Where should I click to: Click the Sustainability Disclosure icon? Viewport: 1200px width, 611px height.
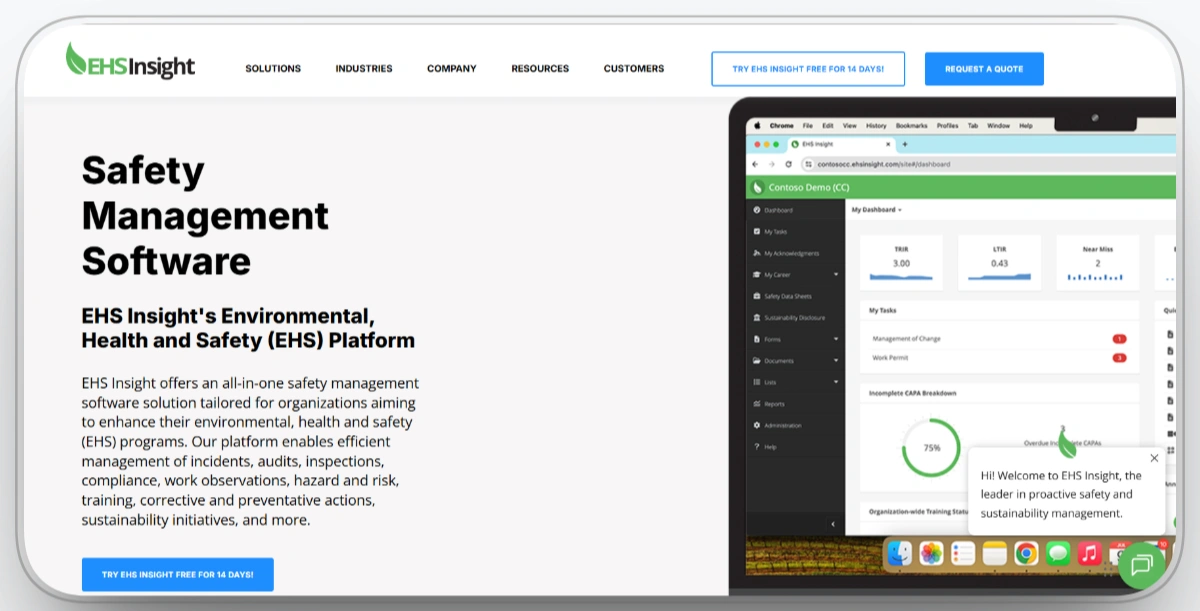(x=756, y=317)
